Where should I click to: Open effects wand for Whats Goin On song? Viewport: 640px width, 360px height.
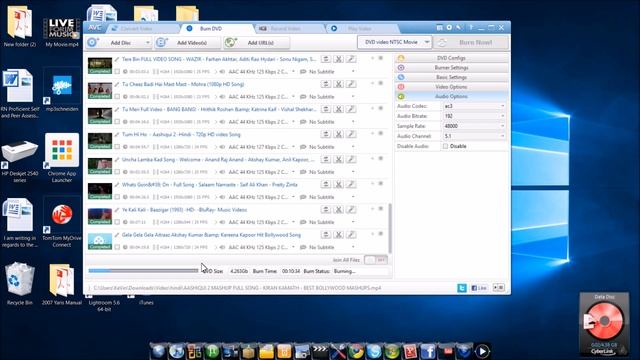click(351, 184)
